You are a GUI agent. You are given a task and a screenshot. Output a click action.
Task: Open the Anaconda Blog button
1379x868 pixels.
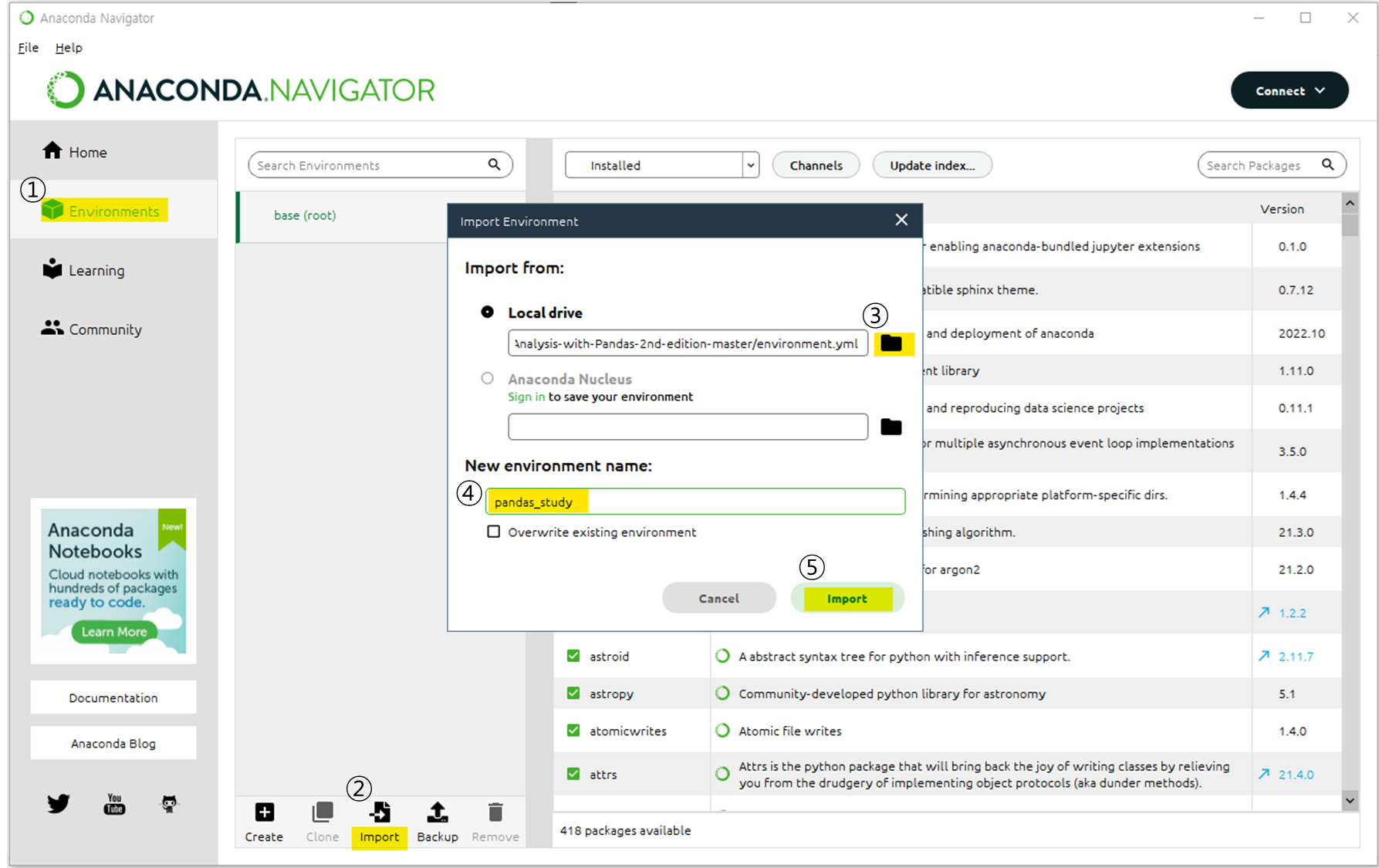[113, 743]
